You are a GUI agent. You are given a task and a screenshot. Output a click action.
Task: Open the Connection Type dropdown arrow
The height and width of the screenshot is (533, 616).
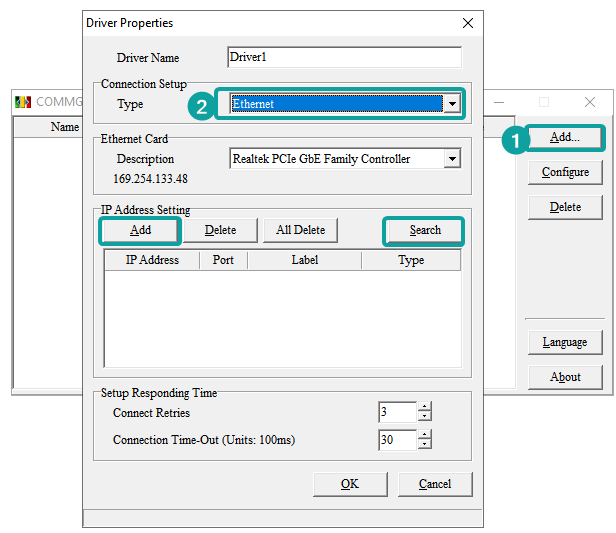(x=452, y=104)
